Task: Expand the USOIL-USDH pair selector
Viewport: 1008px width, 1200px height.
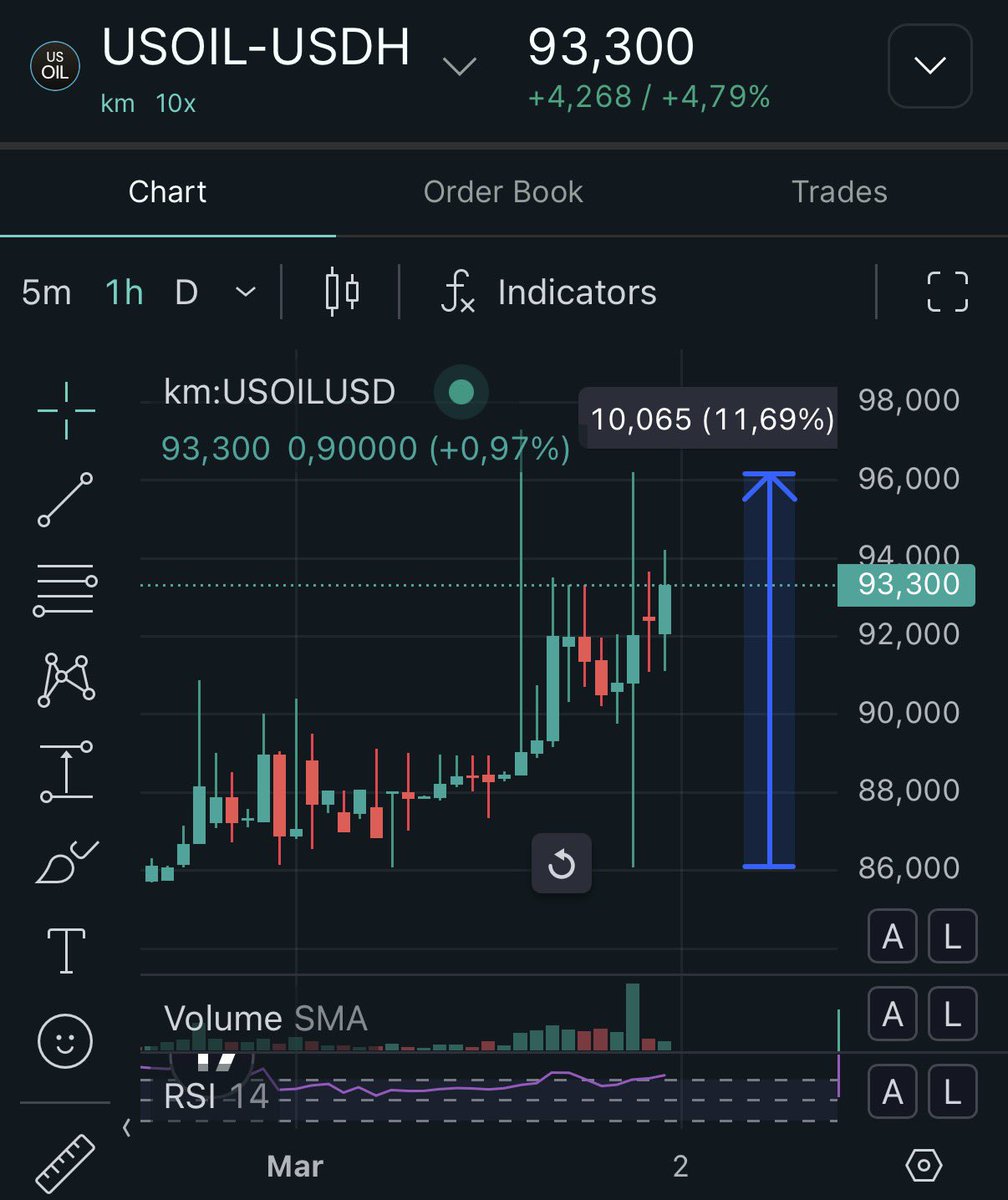Action: coord(459,67)
